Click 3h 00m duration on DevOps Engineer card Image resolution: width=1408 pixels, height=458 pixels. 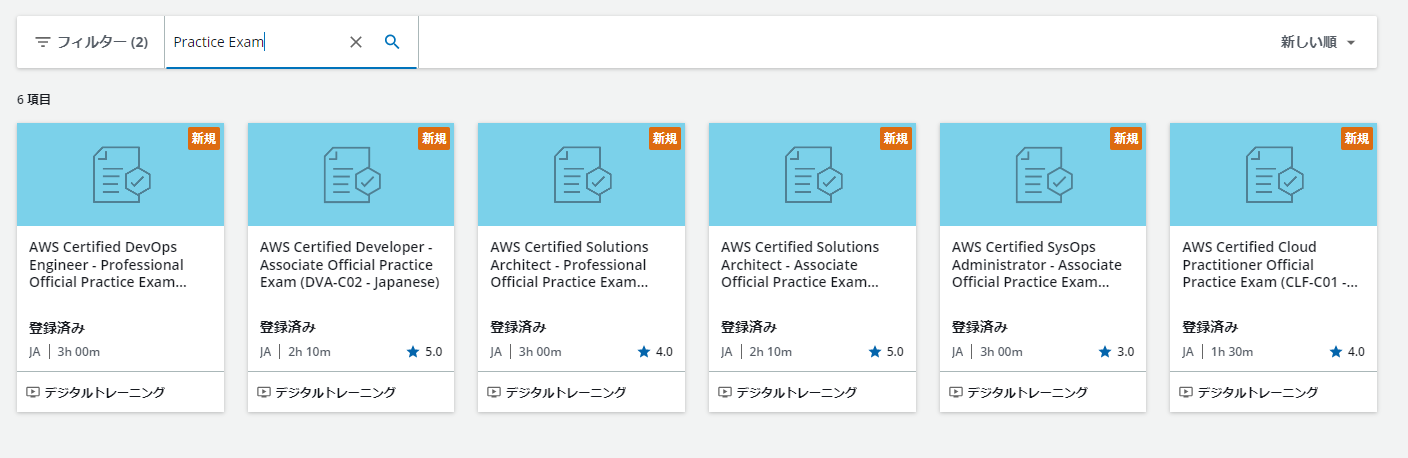coord(79,352)
